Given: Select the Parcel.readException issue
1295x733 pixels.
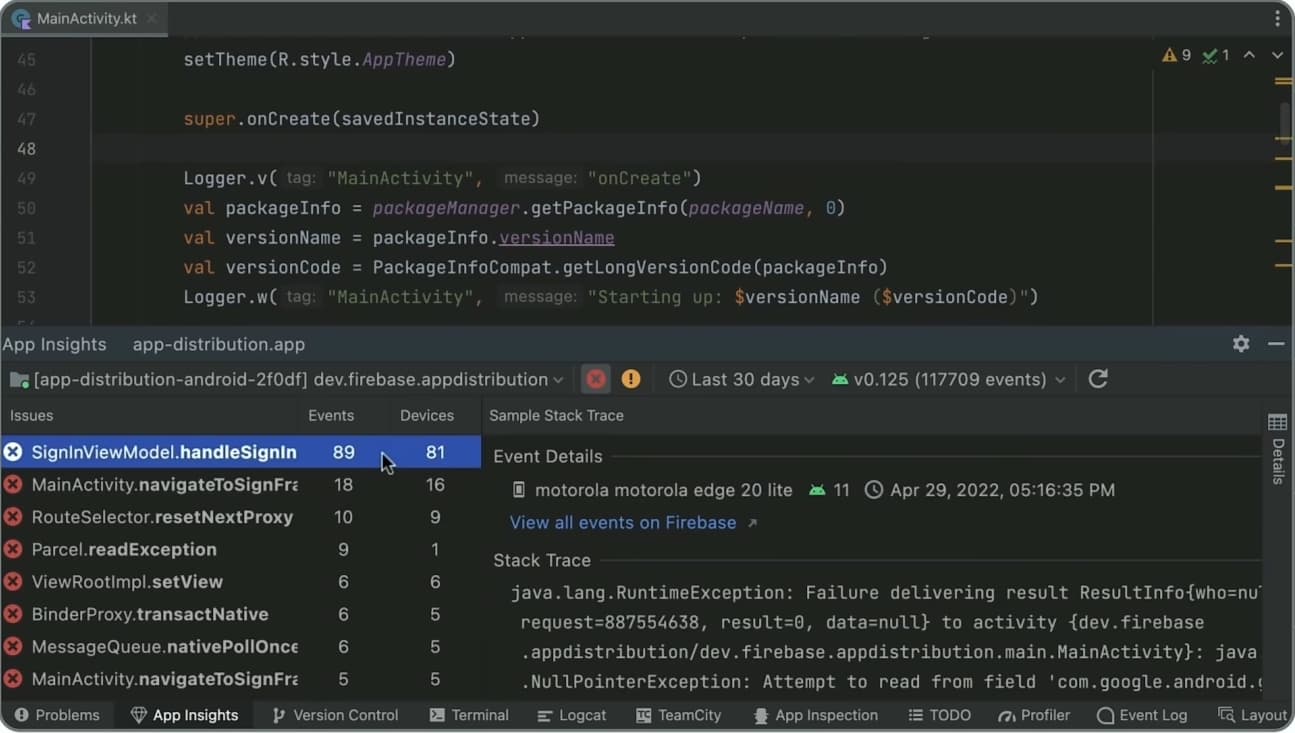Looking at the screenshot, I should [240, 549].
